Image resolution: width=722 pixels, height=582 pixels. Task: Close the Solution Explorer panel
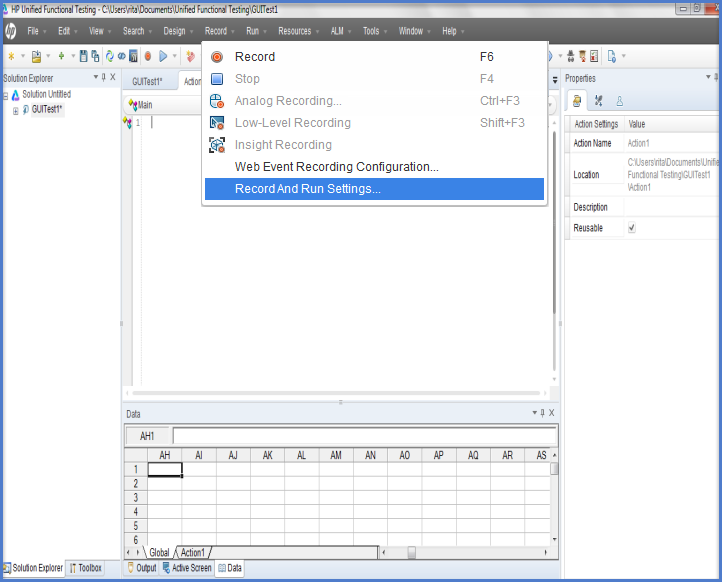[113, 77]
